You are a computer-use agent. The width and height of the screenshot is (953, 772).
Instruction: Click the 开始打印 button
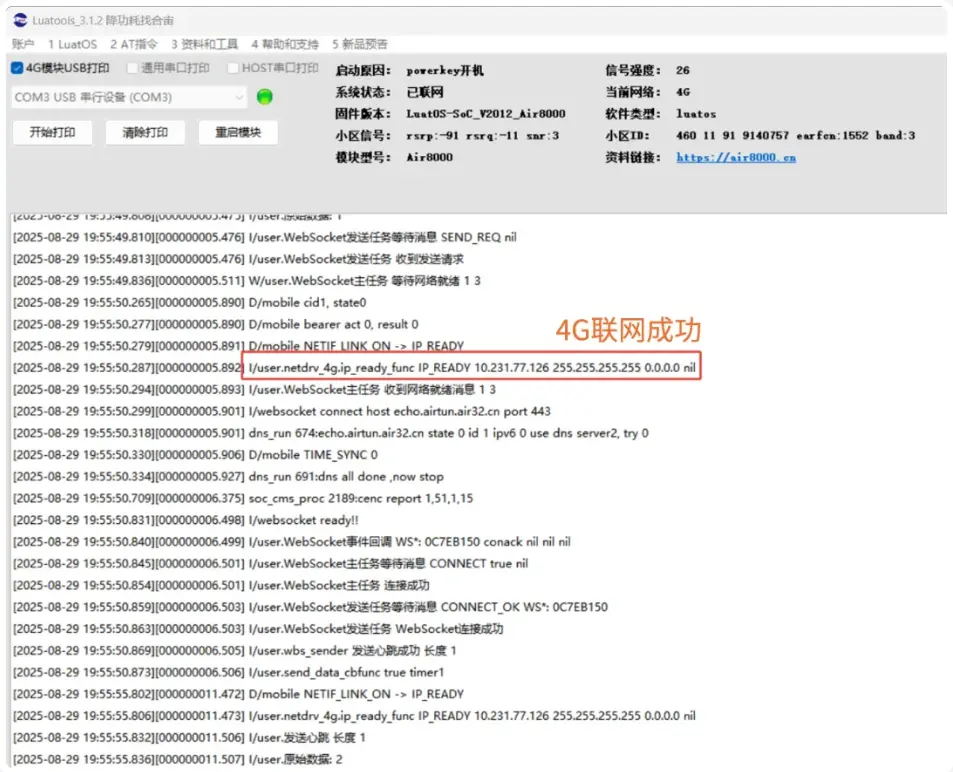[x=53, y=133]
